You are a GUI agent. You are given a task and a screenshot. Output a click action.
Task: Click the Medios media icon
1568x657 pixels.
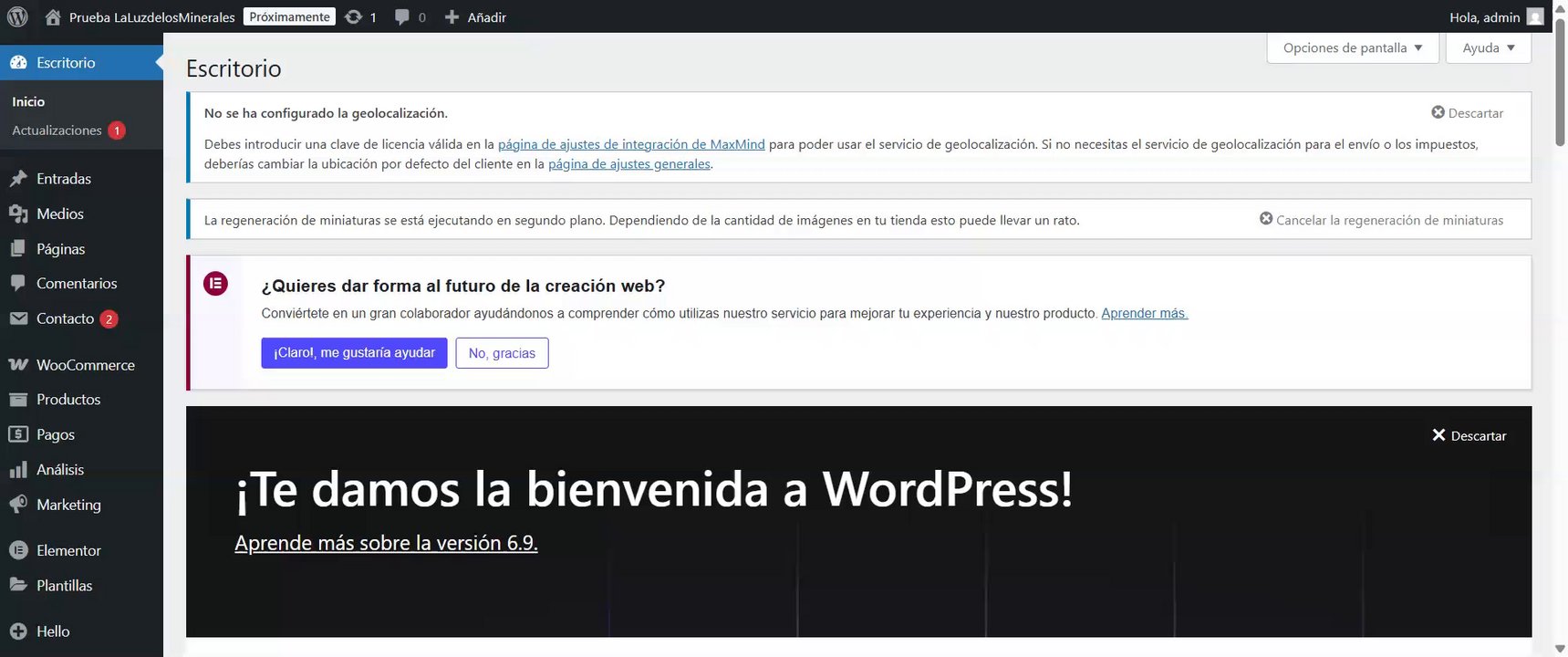(x=18, y=214)
